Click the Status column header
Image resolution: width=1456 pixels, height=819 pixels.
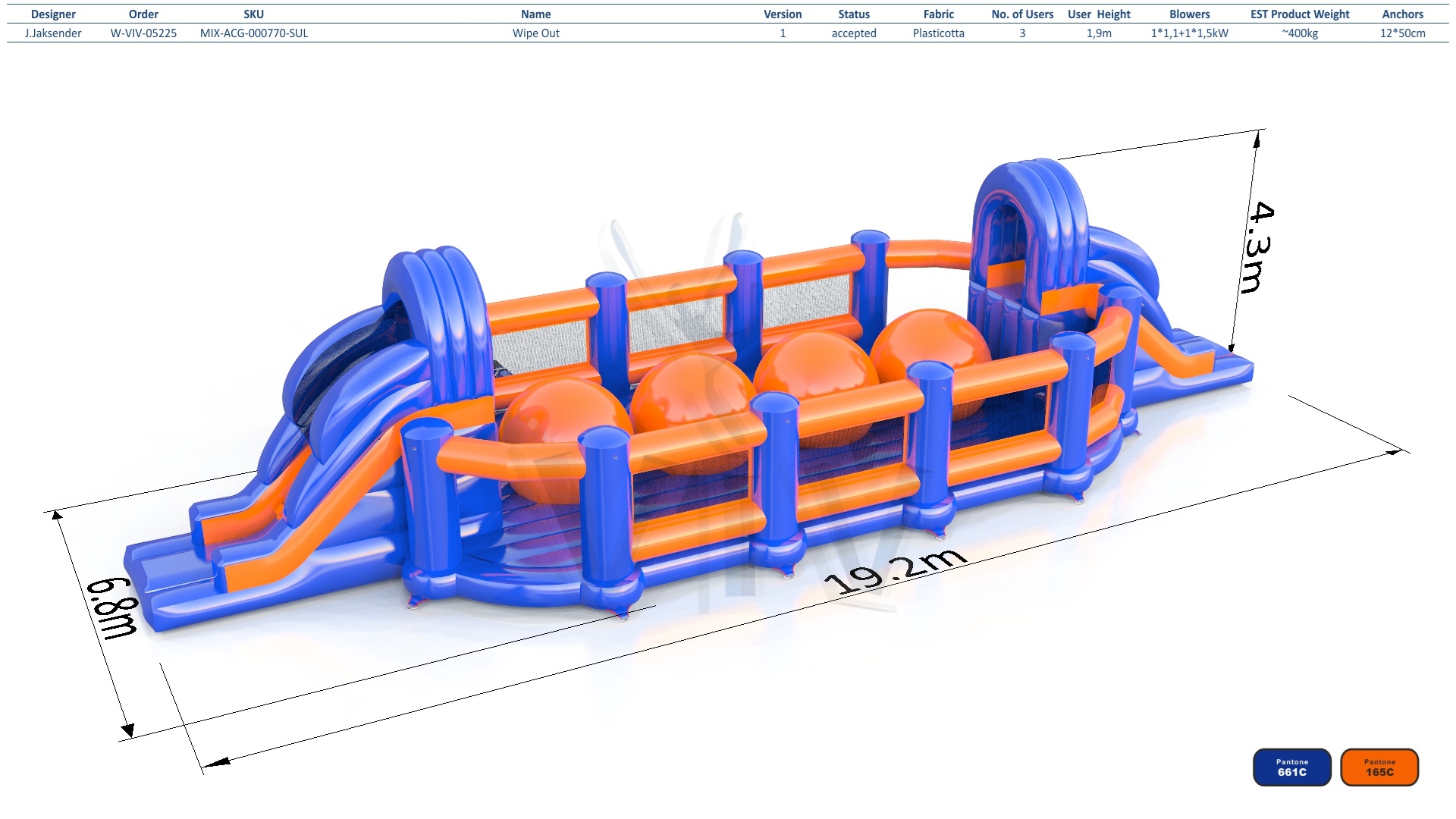point(854,14)
